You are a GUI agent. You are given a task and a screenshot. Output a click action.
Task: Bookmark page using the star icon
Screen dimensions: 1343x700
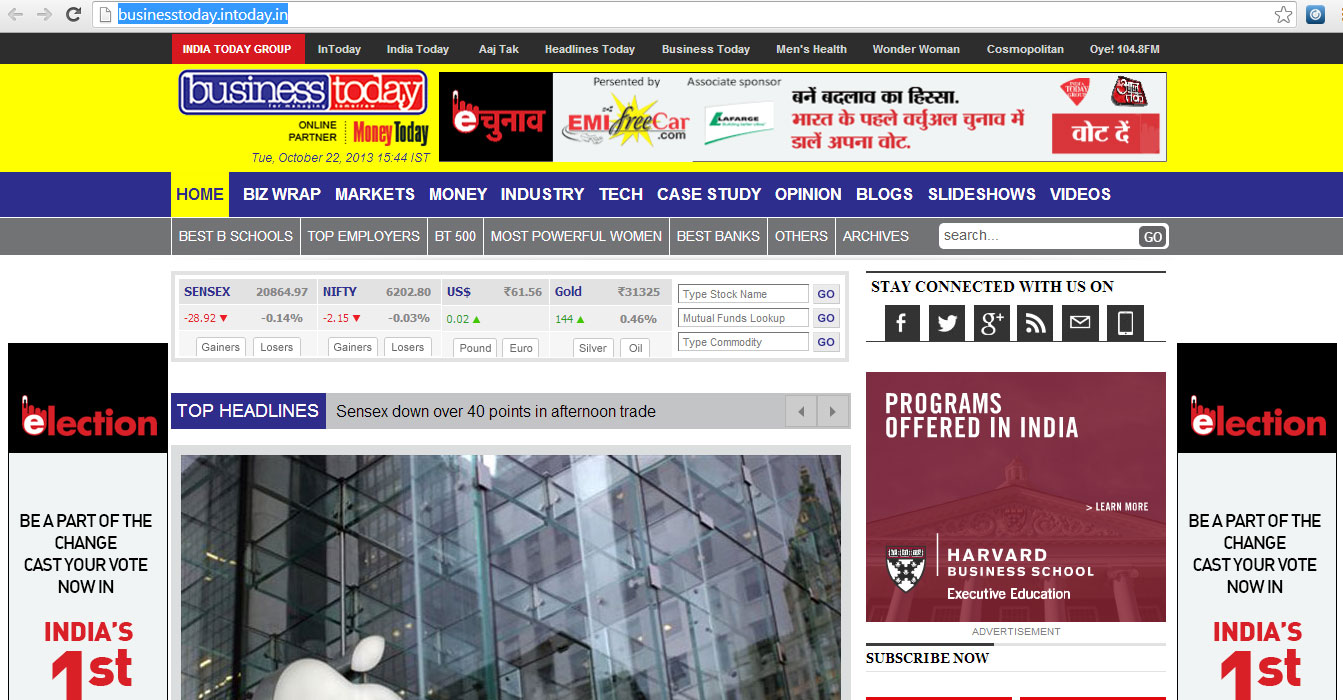pos(1283,14)
